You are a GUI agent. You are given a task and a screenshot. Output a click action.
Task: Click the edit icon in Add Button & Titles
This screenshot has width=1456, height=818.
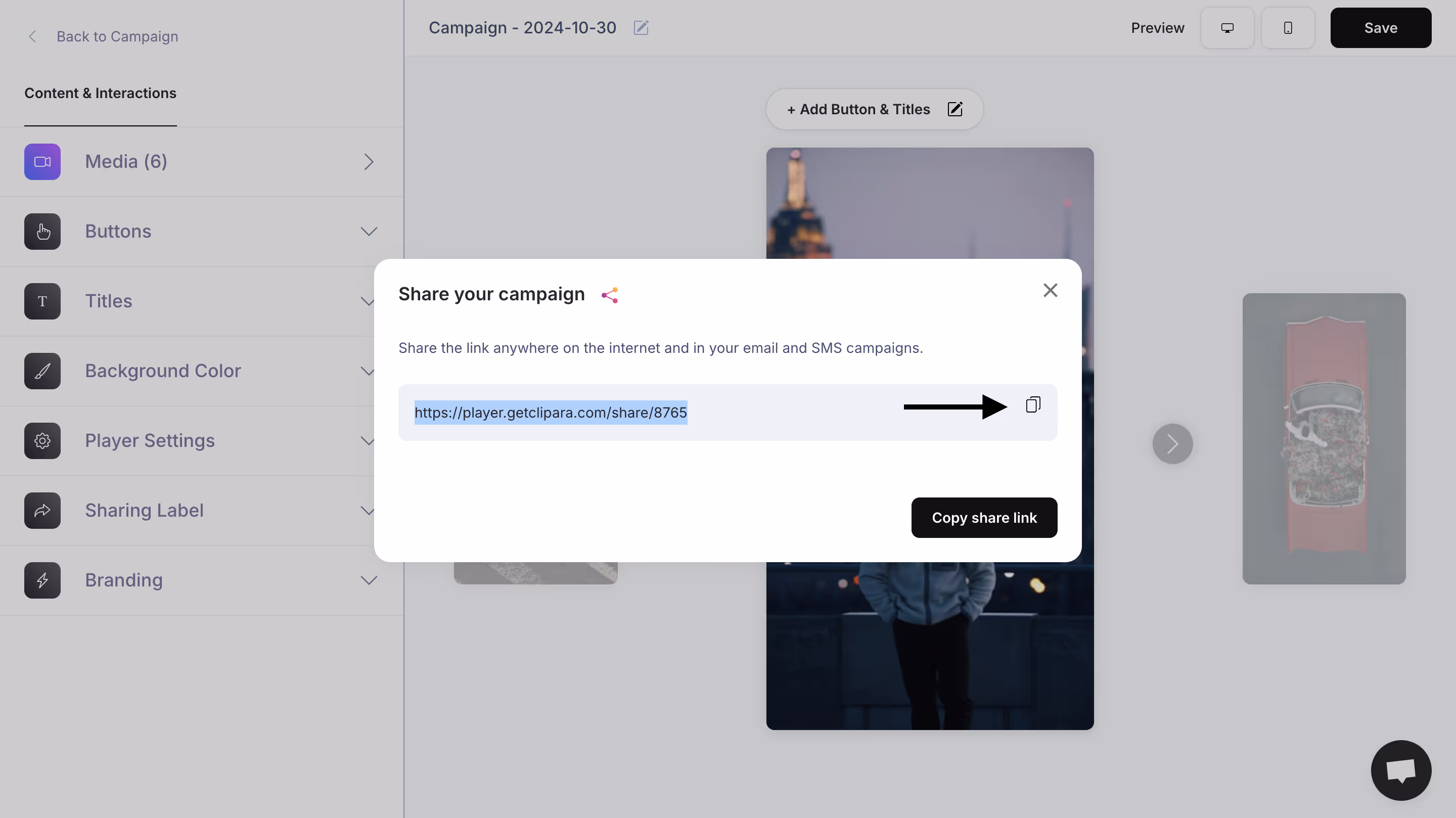coord(954,109)
